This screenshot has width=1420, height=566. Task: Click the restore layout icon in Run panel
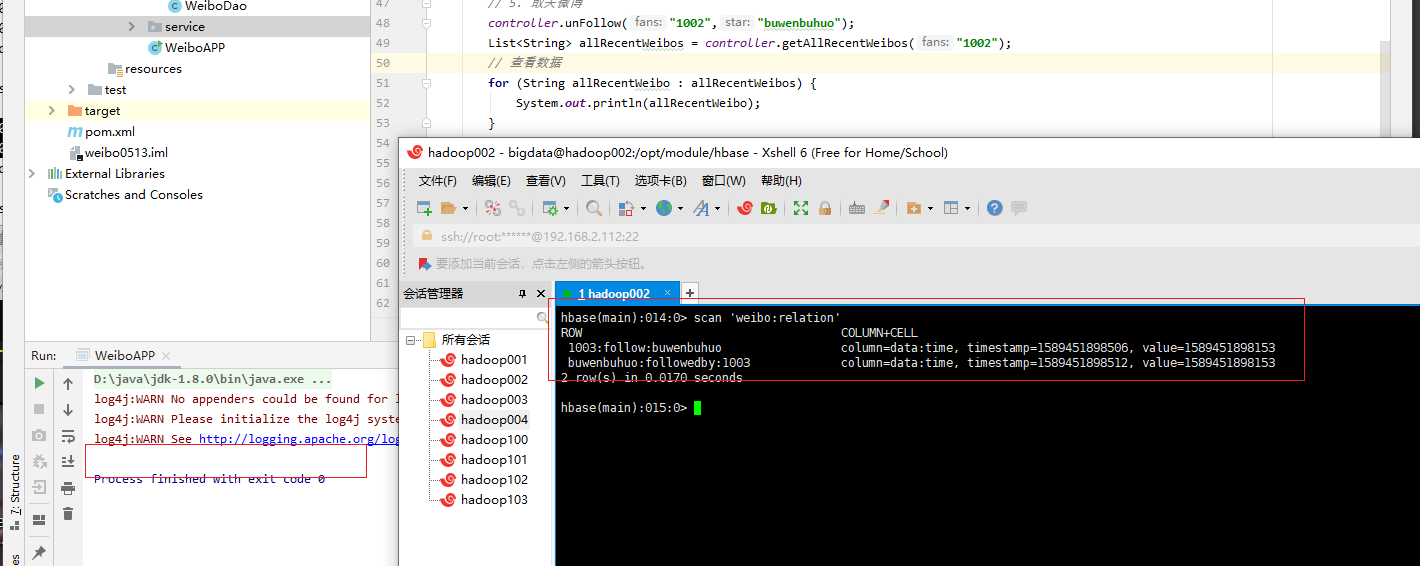[39, 520]
